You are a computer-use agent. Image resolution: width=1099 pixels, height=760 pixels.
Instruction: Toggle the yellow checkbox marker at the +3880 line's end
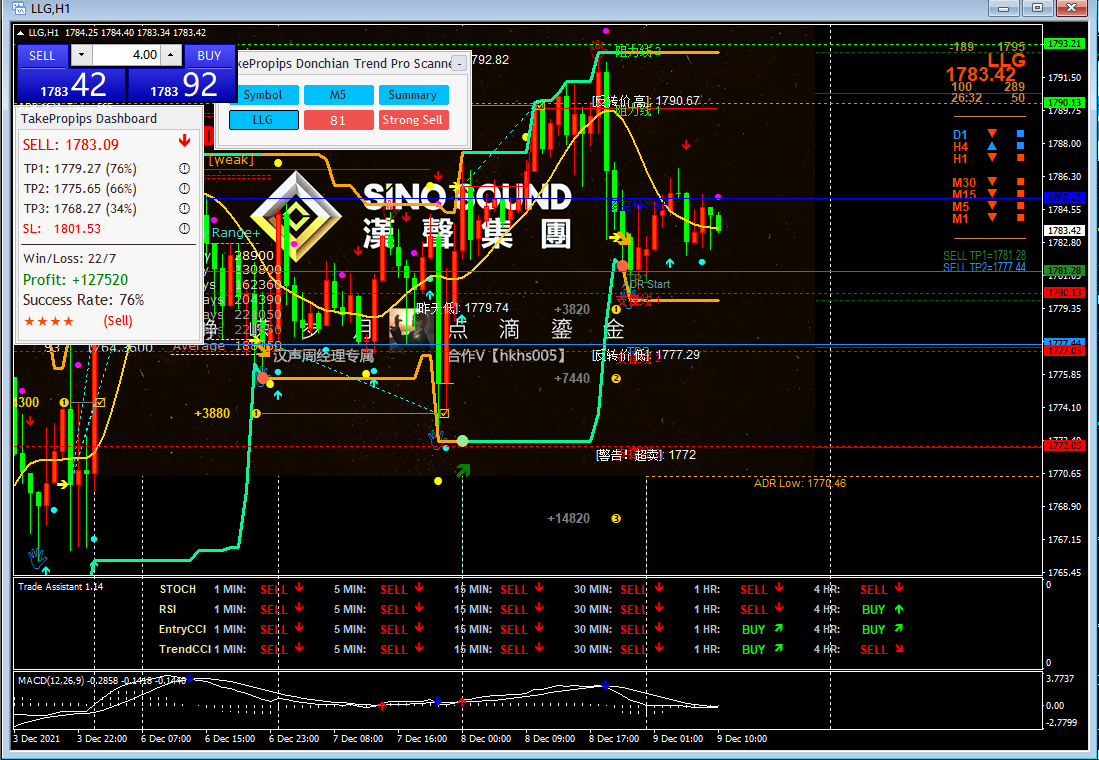click(444, 413)
